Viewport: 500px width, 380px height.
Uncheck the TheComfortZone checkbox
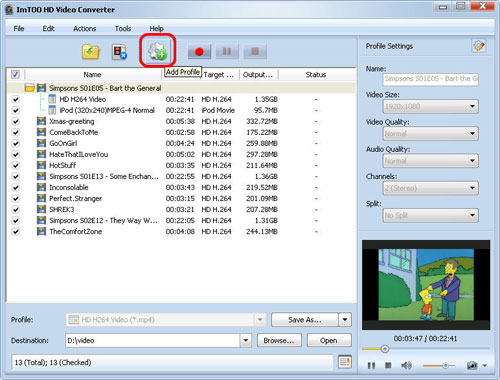[x=16, y=231]
